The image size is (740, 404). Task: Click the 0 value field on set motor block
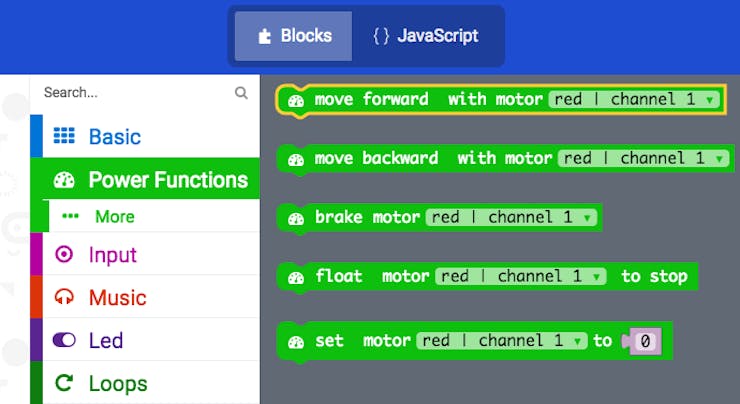click(645, 341)
